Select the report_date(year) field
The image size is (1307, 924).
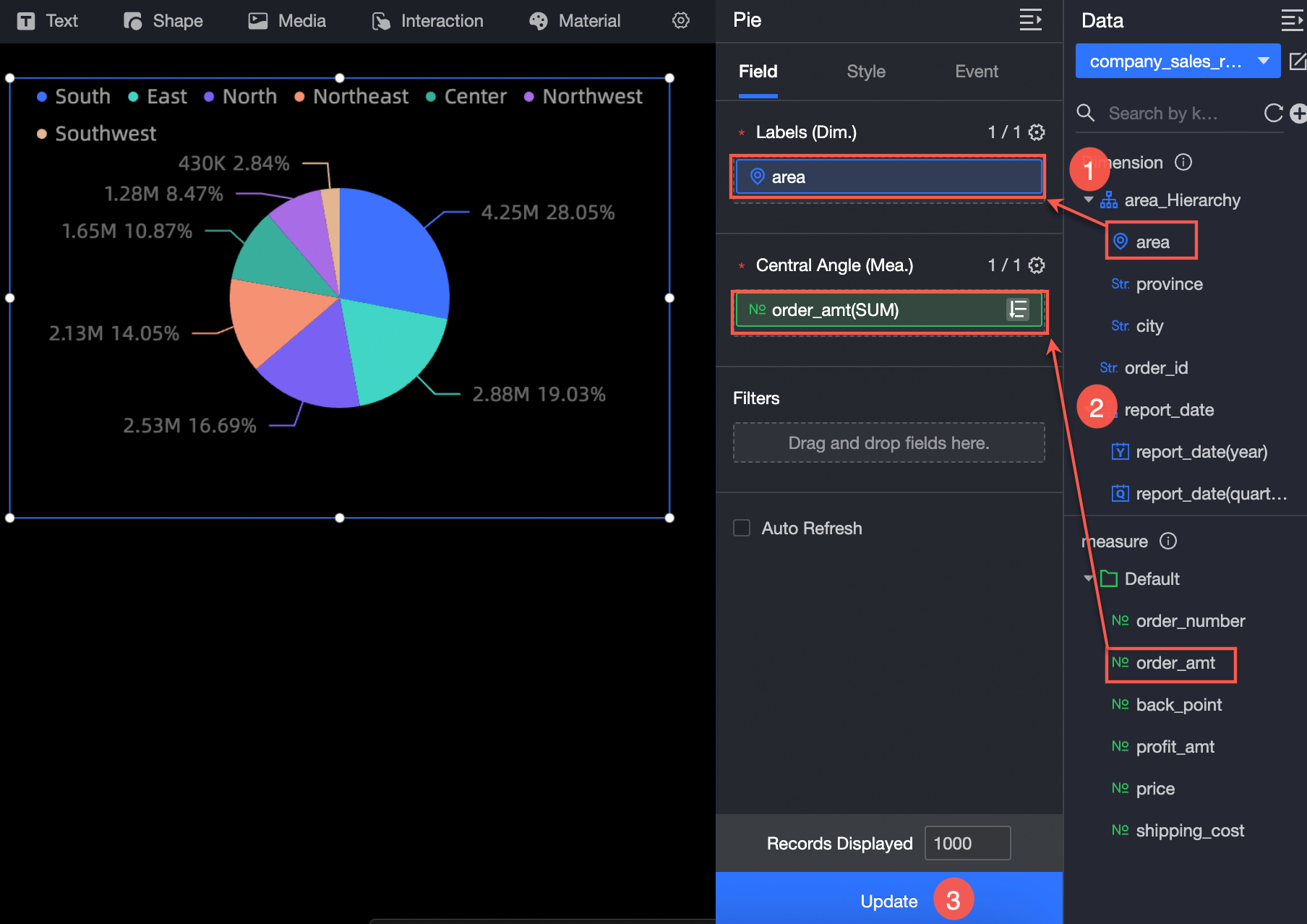[x=1189, y=452]
